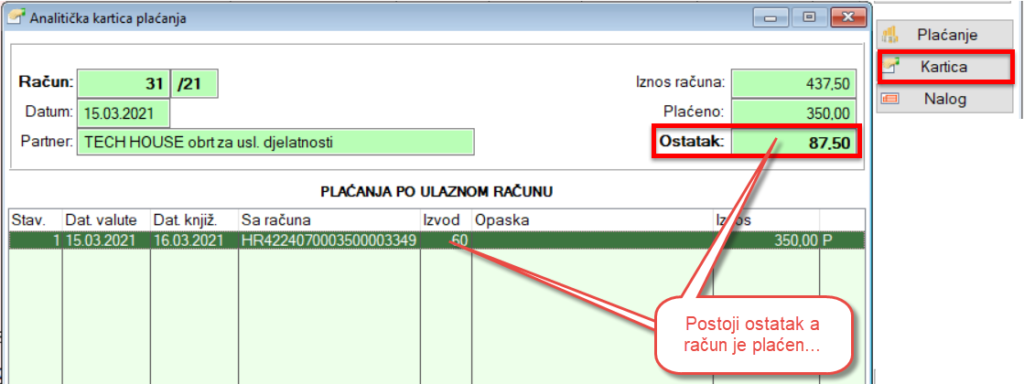
Task: Click the Izvod value 60 cell
Action: [x=446, y=240]
